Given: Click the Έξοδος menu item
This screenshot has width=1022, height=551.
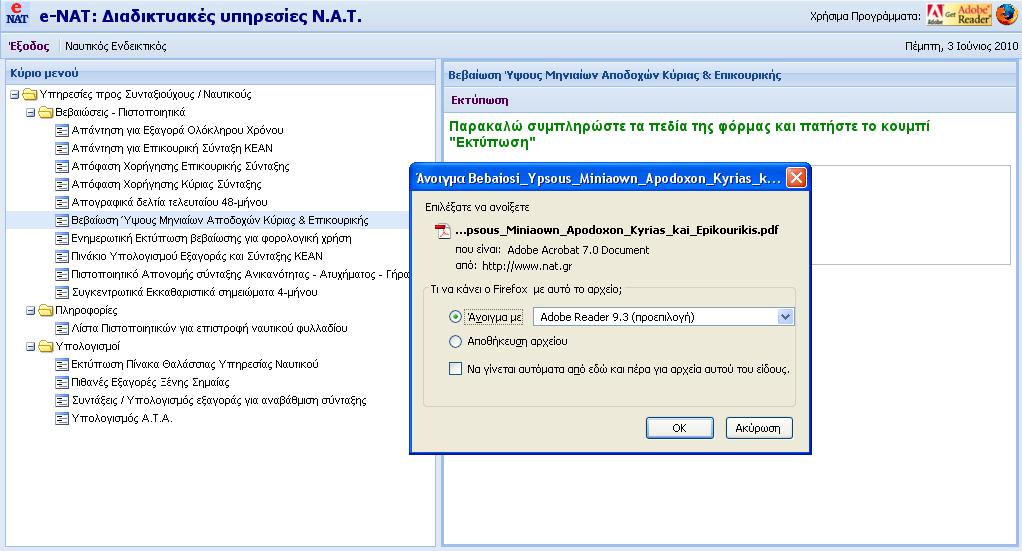Looking at the screenshot, I should click(29, 46).
